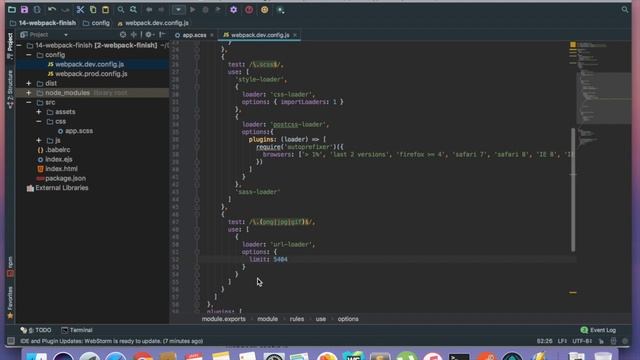
Task: Collapse the css folder
Action: [39, 121]
